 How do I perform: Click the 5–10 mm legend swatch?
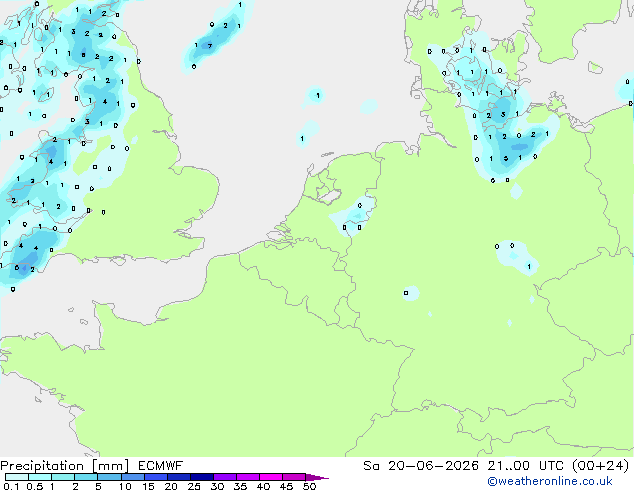[109, 477]
